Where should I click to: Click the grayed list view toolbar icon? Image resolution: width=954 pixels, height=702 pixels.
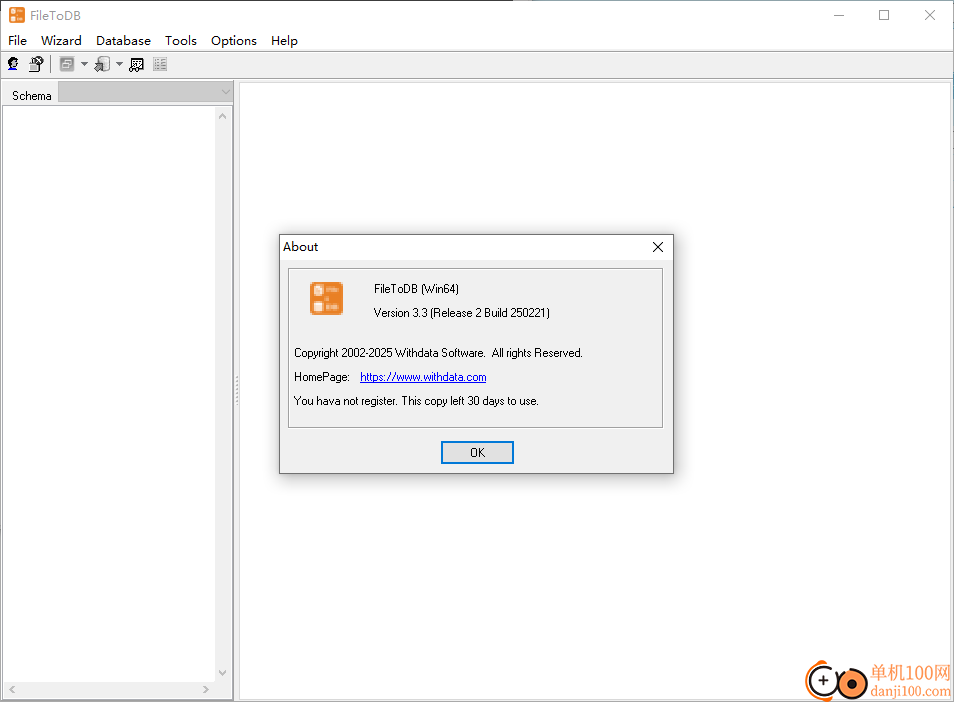click(160, 64)
